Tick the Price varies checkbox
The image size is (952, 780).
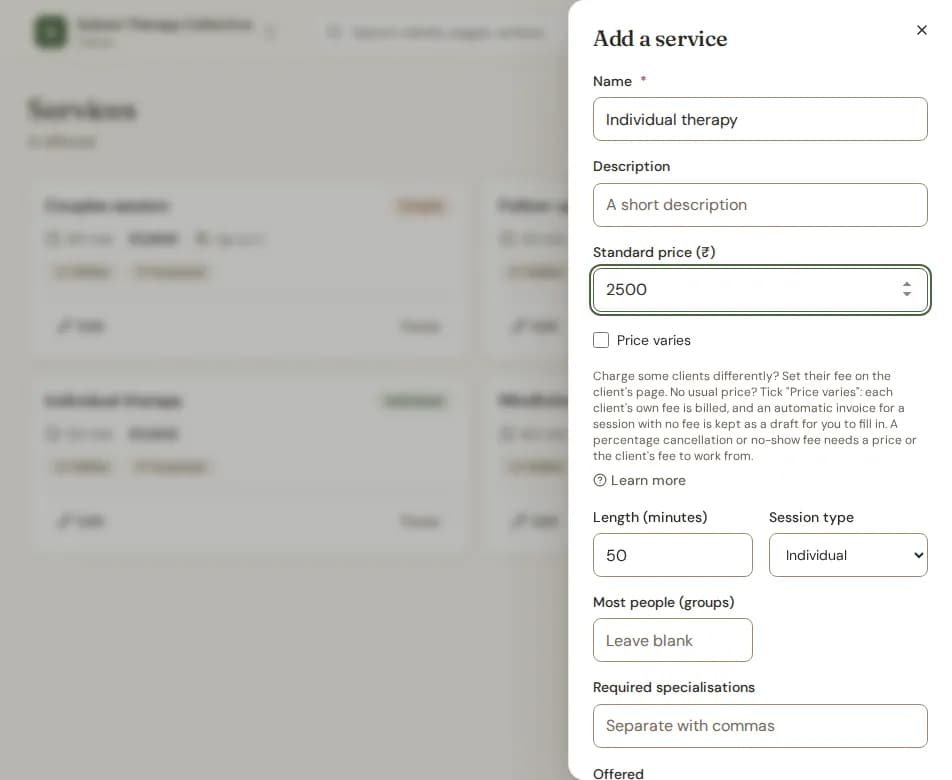pos(601,341)
